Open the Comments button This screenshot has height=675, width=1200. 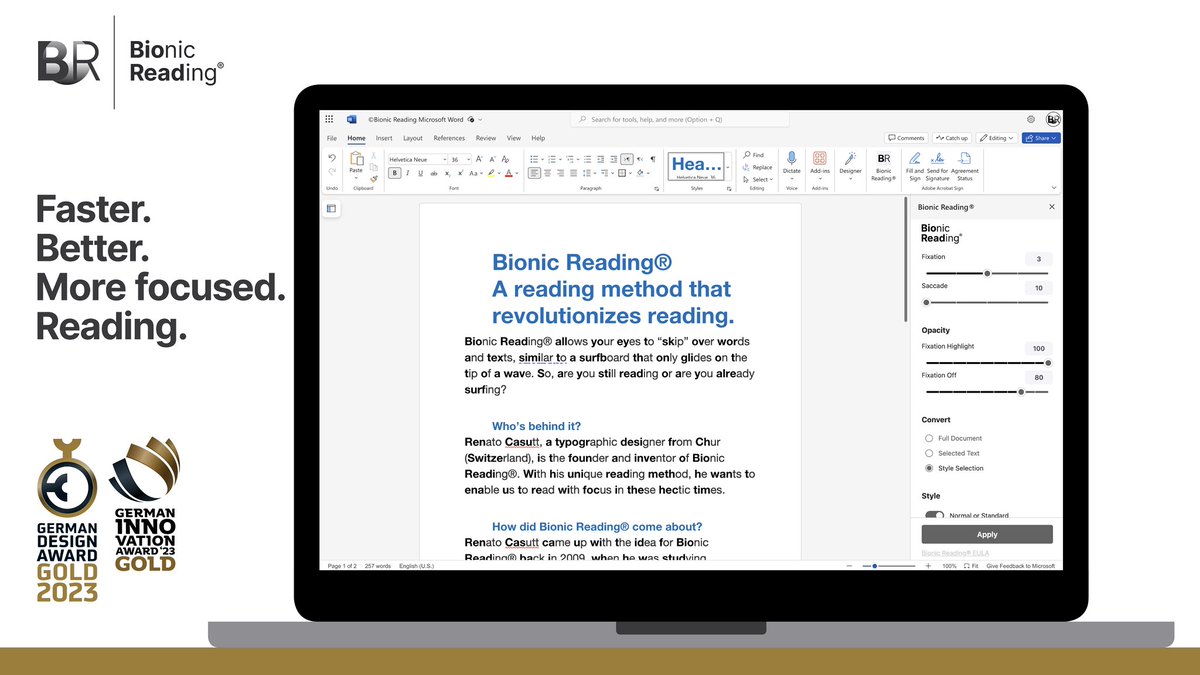tap(906, 138)
